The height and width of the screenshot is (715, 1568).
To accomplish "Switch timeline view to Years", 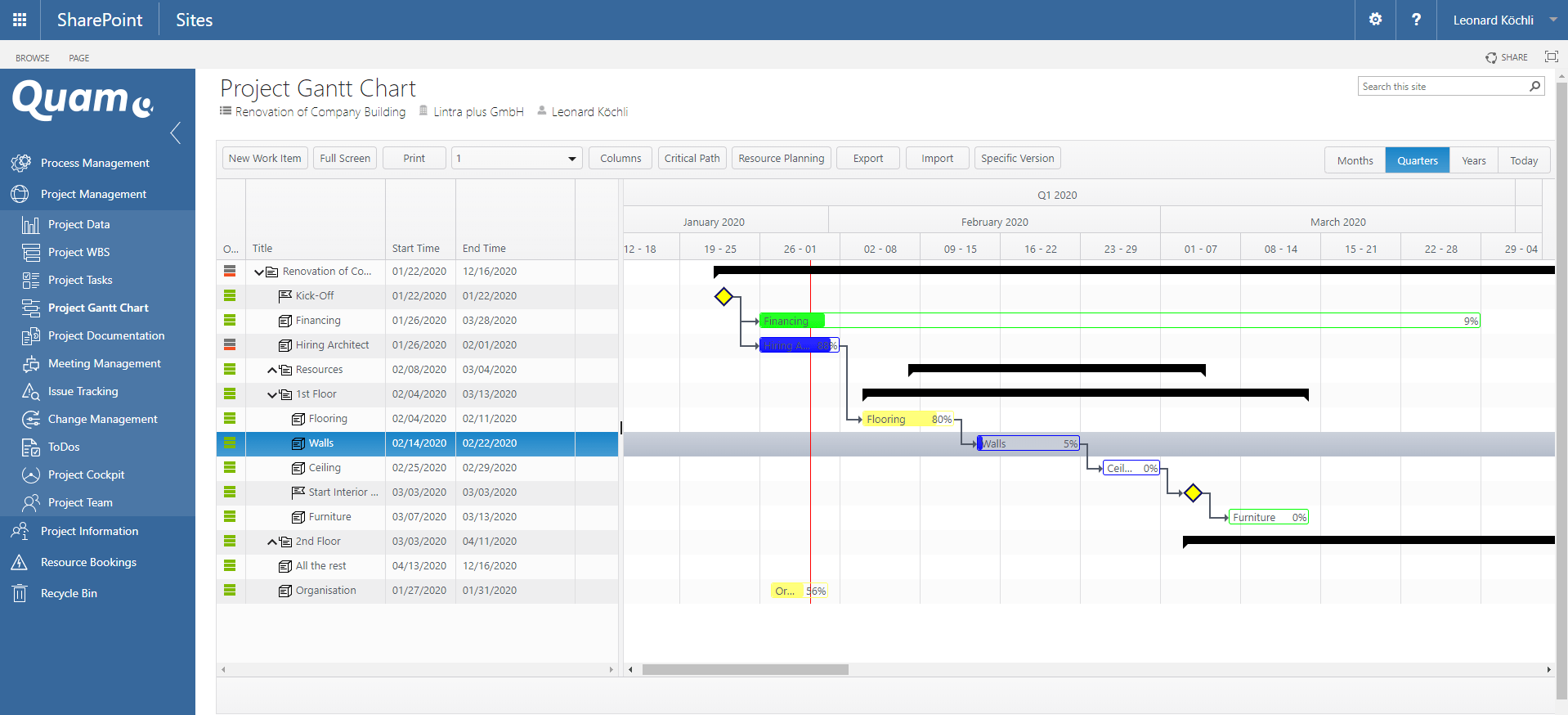I will [1473, 160].
